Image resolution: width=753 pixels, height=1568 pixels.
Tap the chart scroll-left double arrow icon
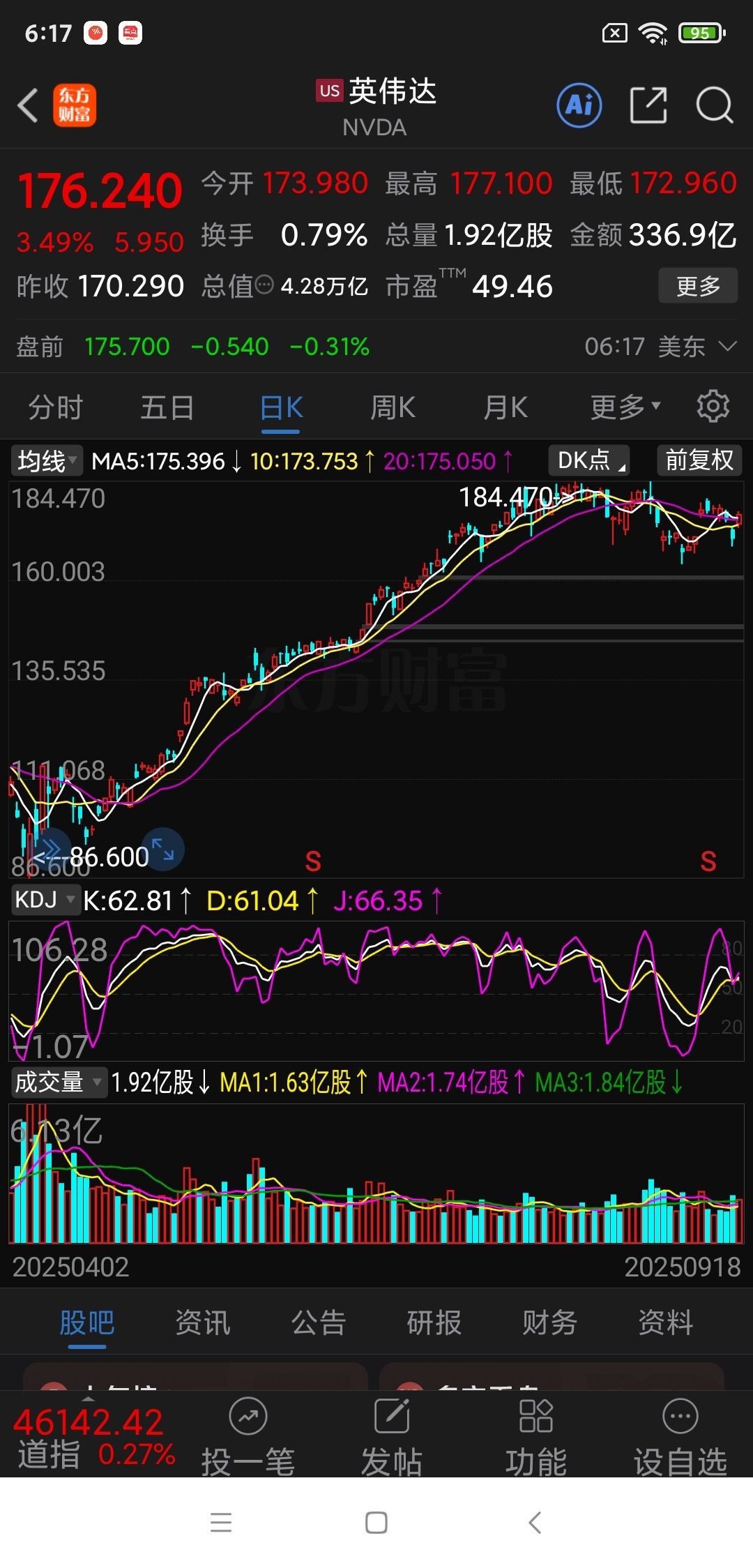click(x=50, y=849)
